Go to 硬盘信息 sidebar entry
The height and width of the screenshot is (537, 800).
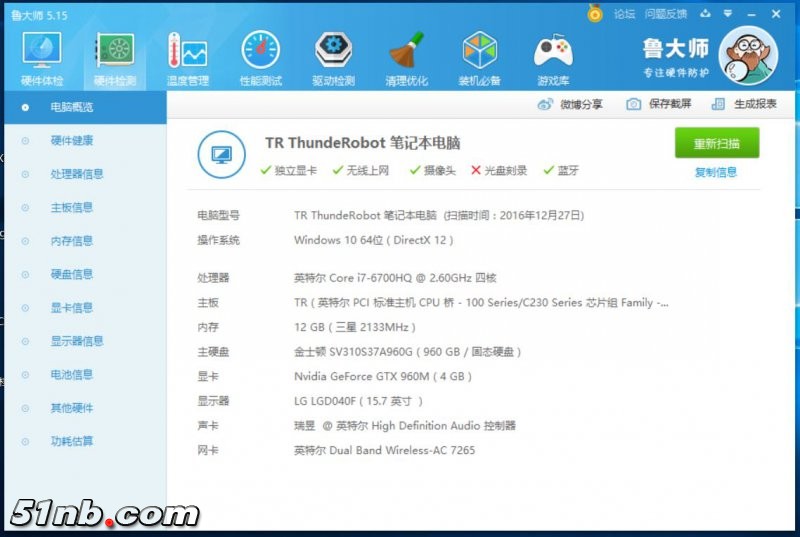pyautogui.click(x=72, y=274)
